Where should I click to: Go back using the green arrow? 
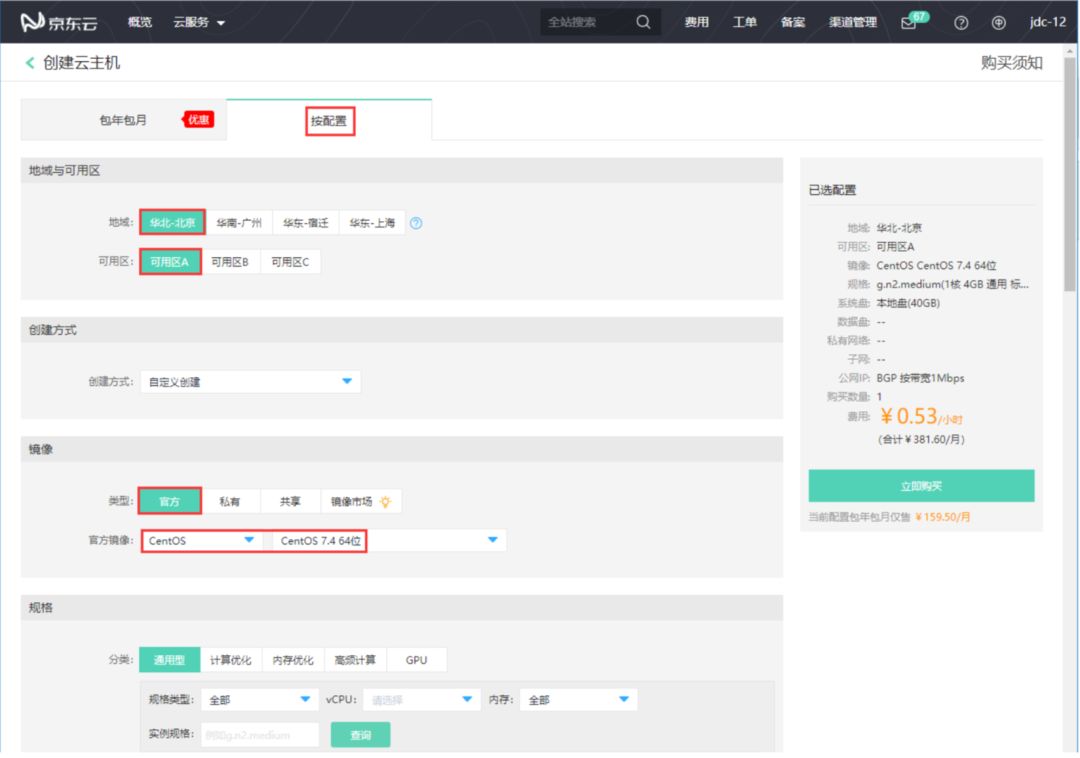tap(30, 63)
